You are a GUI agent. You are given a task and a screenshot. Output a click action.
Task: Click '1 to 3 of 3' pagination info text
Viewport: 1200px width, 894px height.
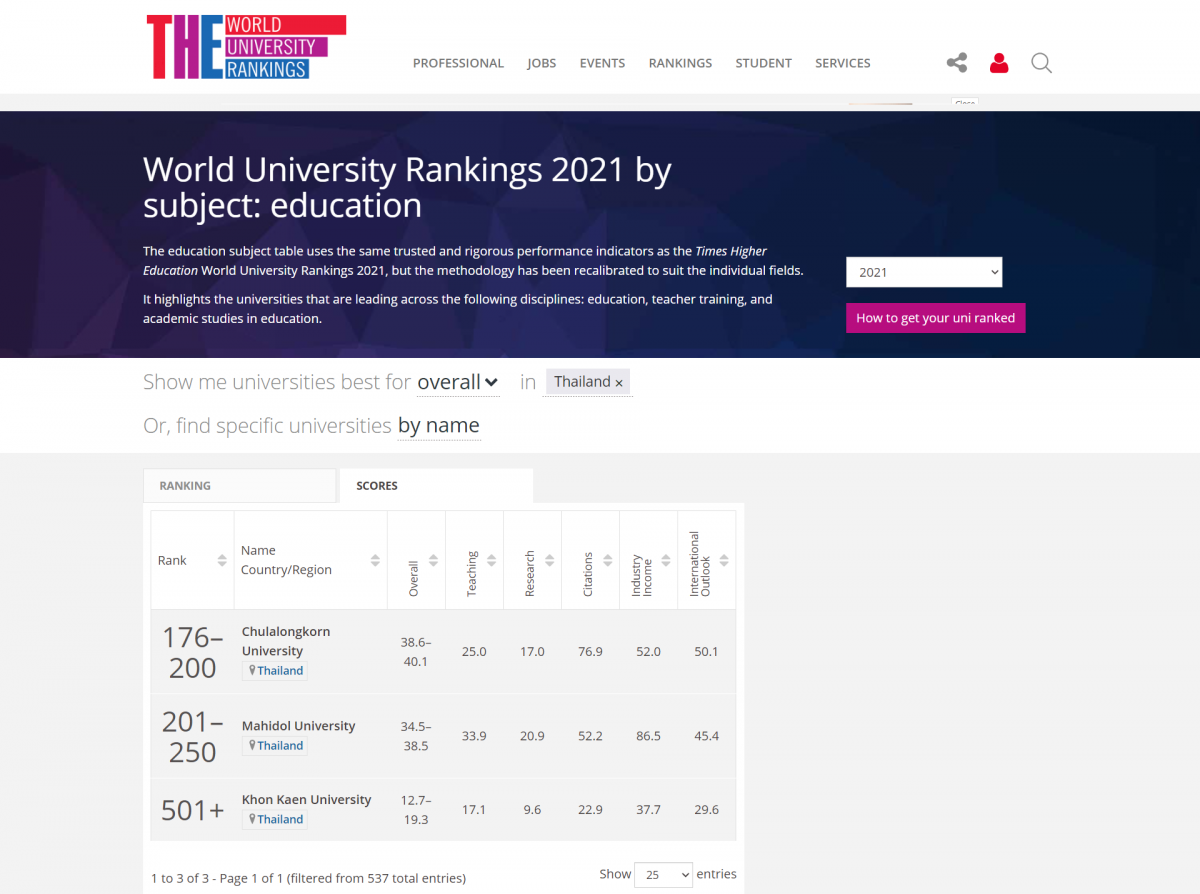(x=308, y=879)
